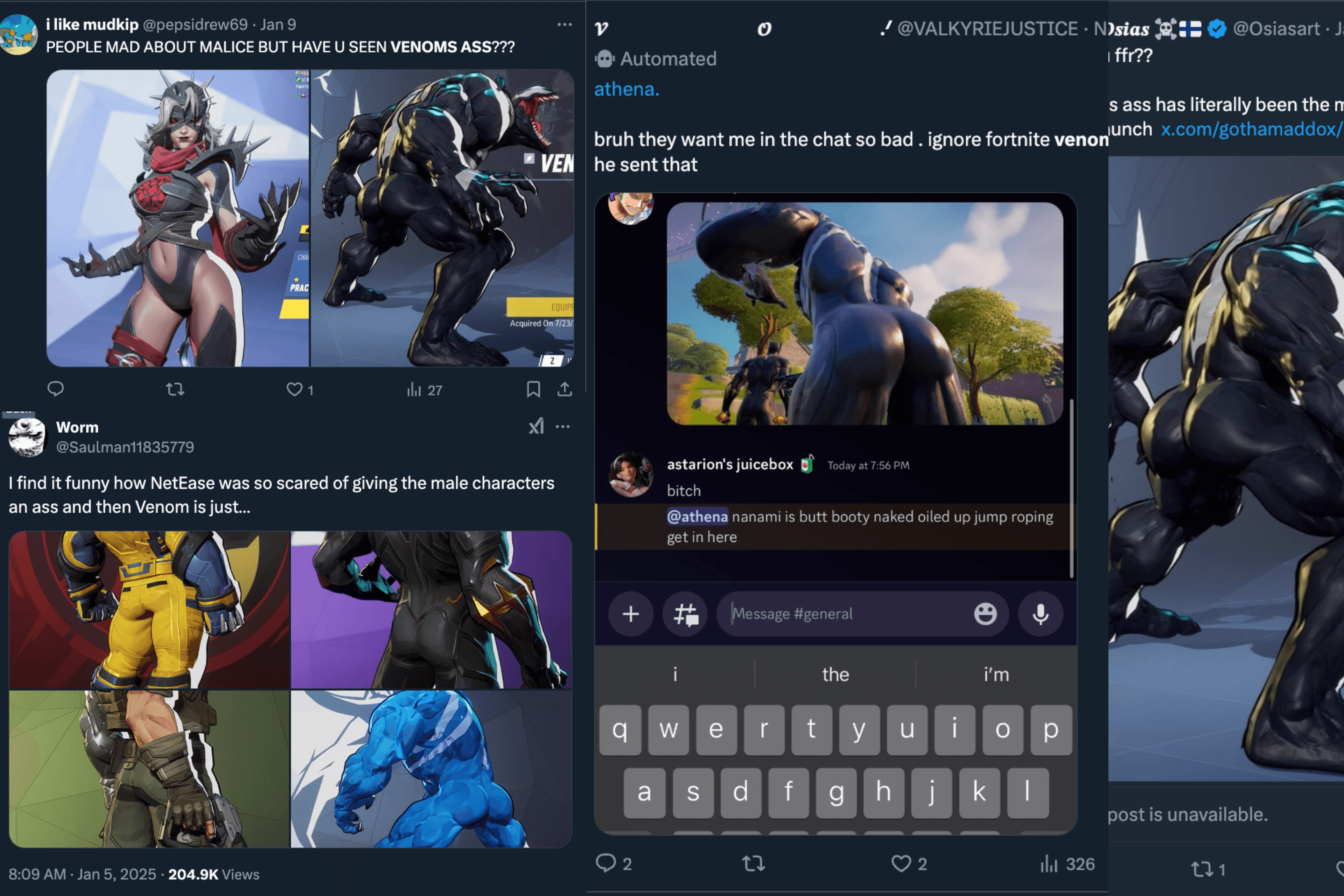This screenshot has height=896, width=1344.
Task: Open the Fortnite Venom screenshot in Discord
Action: coord(865,313)
